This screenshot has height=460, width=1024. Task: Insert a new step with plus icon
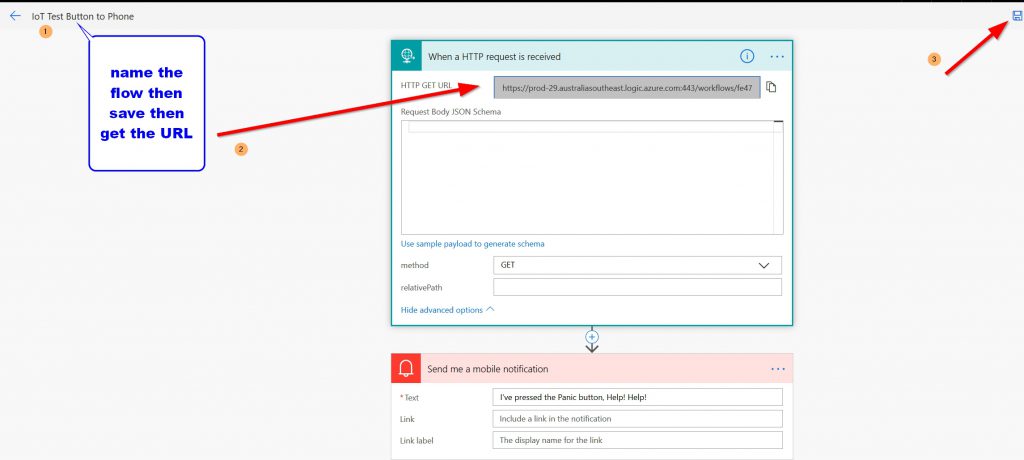click(x=592, y=337)
